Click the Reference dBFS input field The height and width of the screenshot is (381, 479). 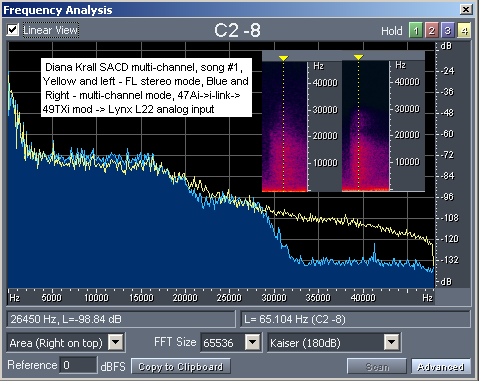[78, 365]
